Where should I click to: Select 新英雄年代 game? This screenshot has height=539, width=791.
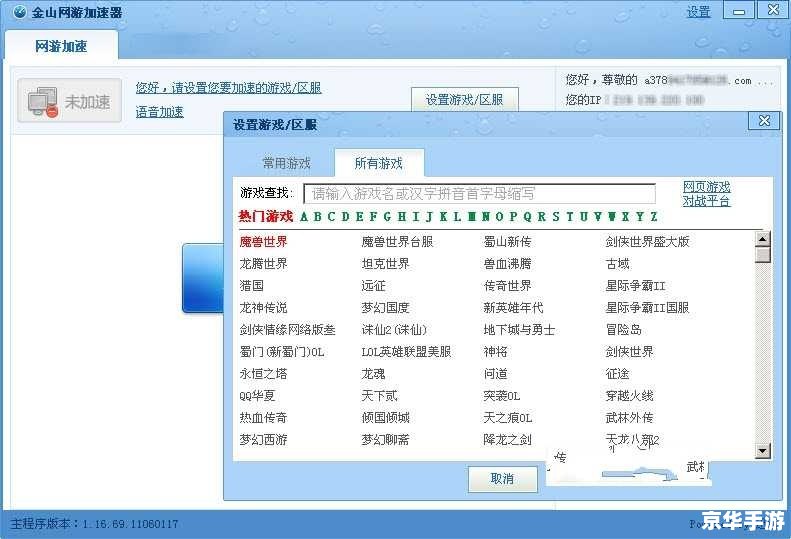[513, 307]
